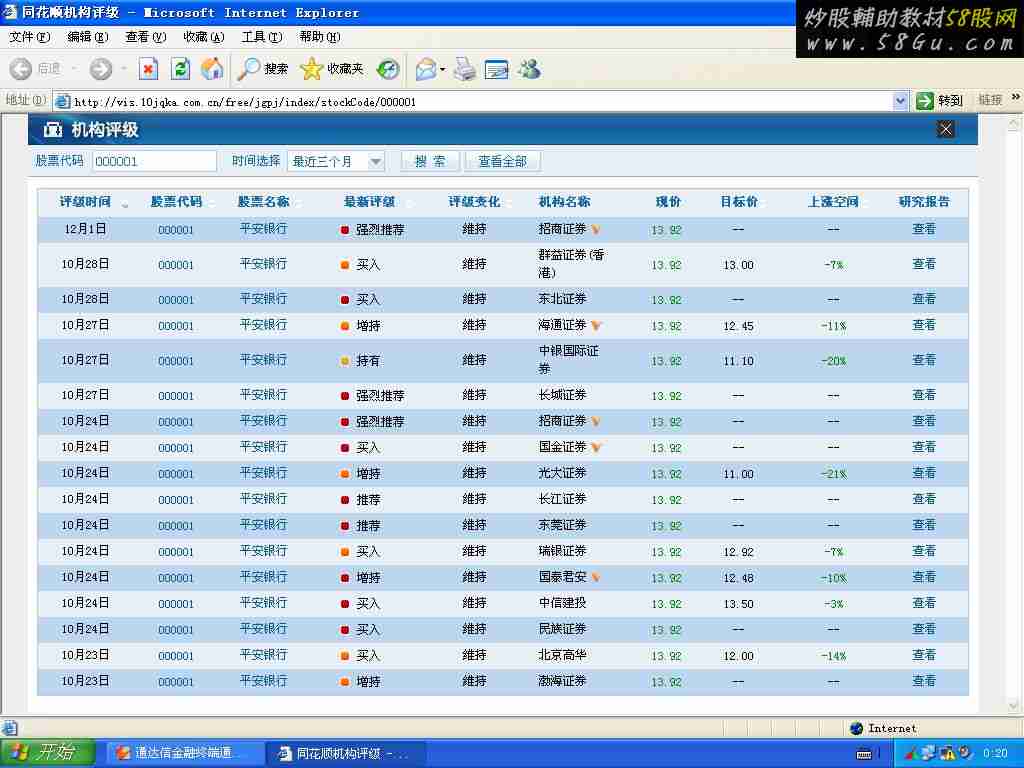Screen dimensions: 1024x768
Task: Open the 编辑(E) menu
Action: 88,37
